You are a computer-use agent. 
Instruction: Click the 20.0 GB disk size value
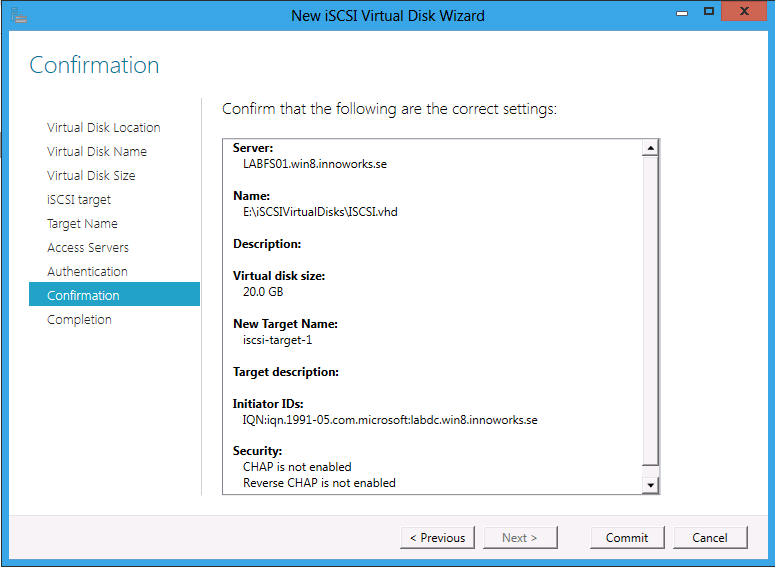click(x=263, y=292)
